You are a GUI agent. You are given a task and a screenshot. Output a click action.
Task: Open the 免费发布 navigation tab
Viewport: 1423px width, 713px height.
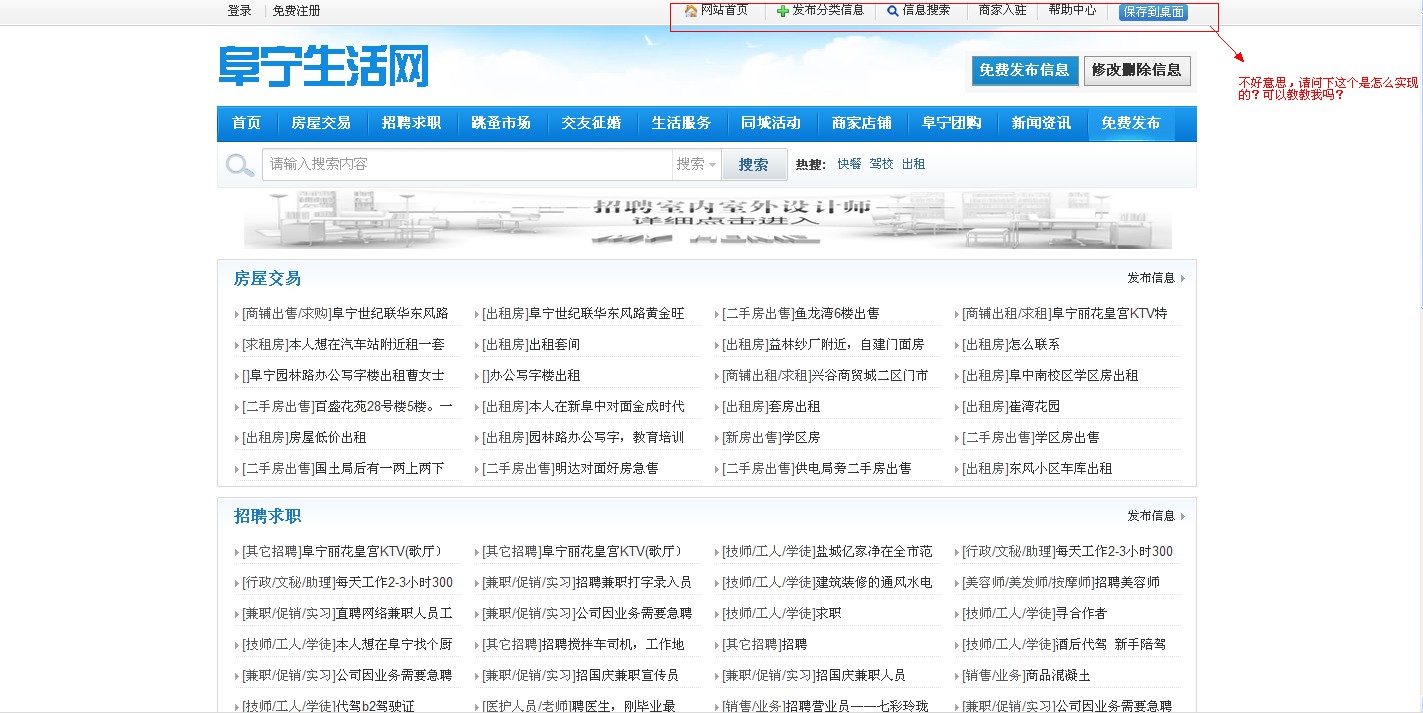point(1131,123)
